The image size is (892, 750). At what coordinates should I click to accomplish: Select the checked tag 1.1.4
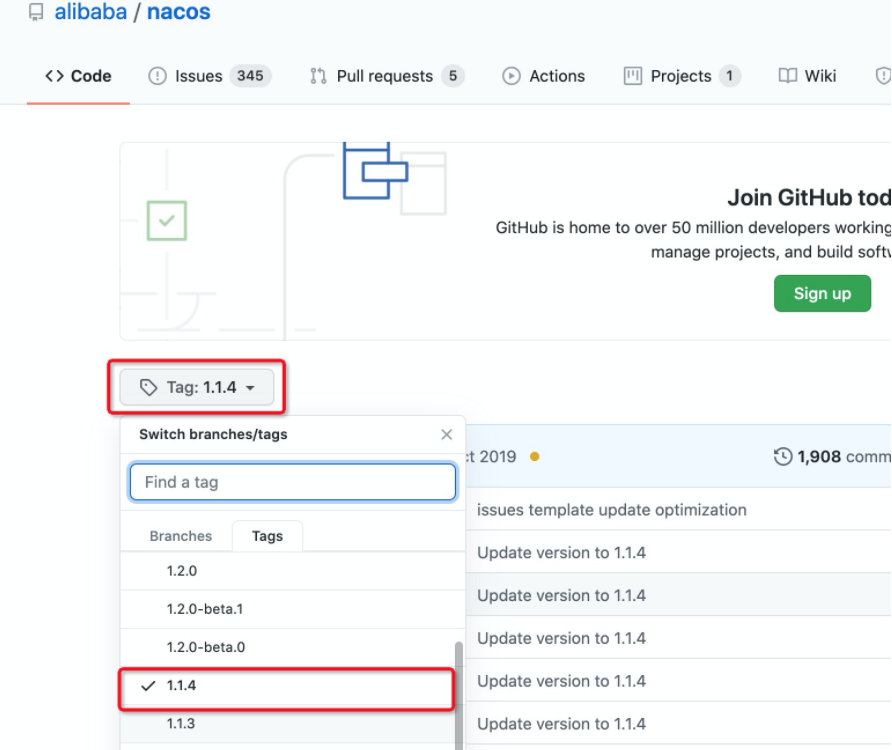pos(287,686)
